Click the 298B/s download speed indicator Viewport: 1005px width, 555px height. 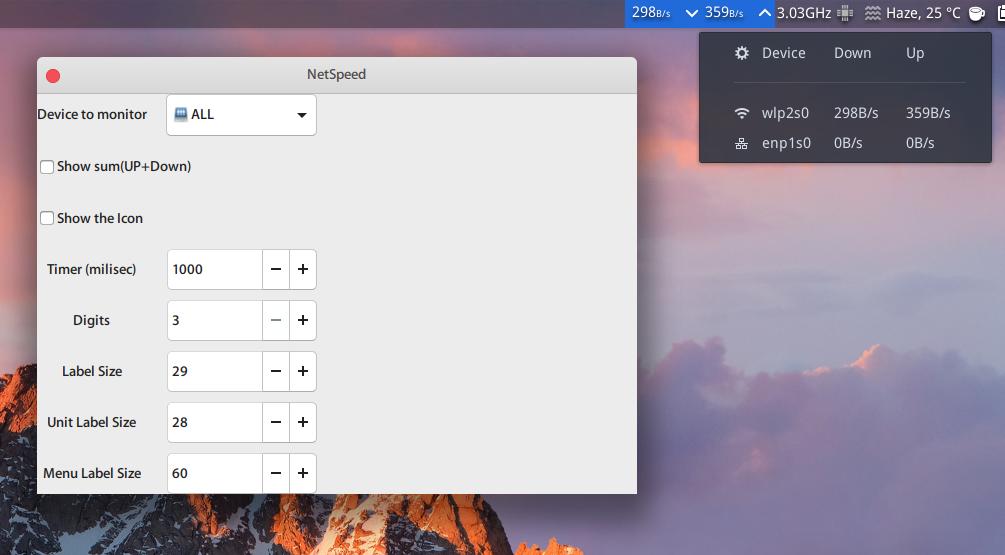[651, 13]
